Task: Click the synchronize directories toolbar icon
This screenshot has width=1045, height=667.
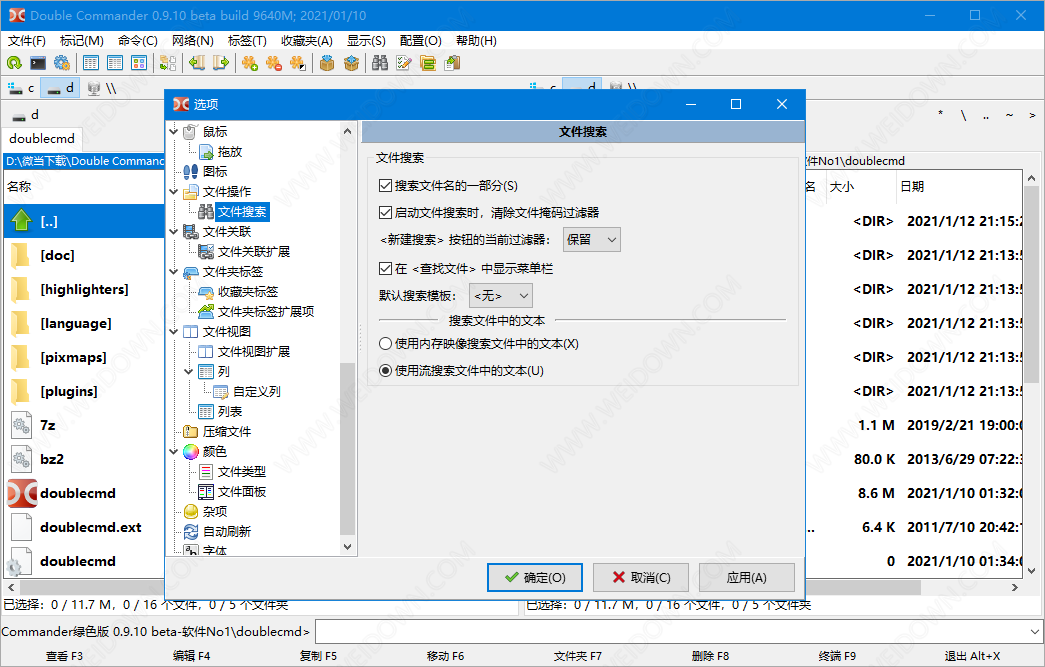Action: tap(168, 63)
